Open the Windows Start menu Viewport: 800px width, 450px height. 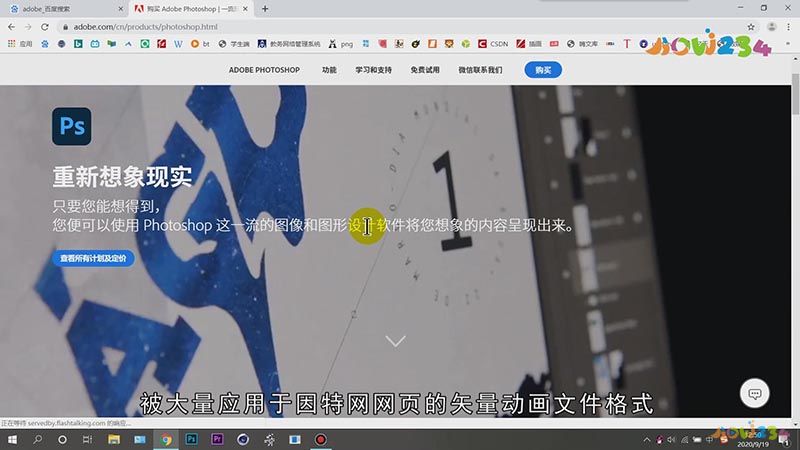(x=12, y=439)
